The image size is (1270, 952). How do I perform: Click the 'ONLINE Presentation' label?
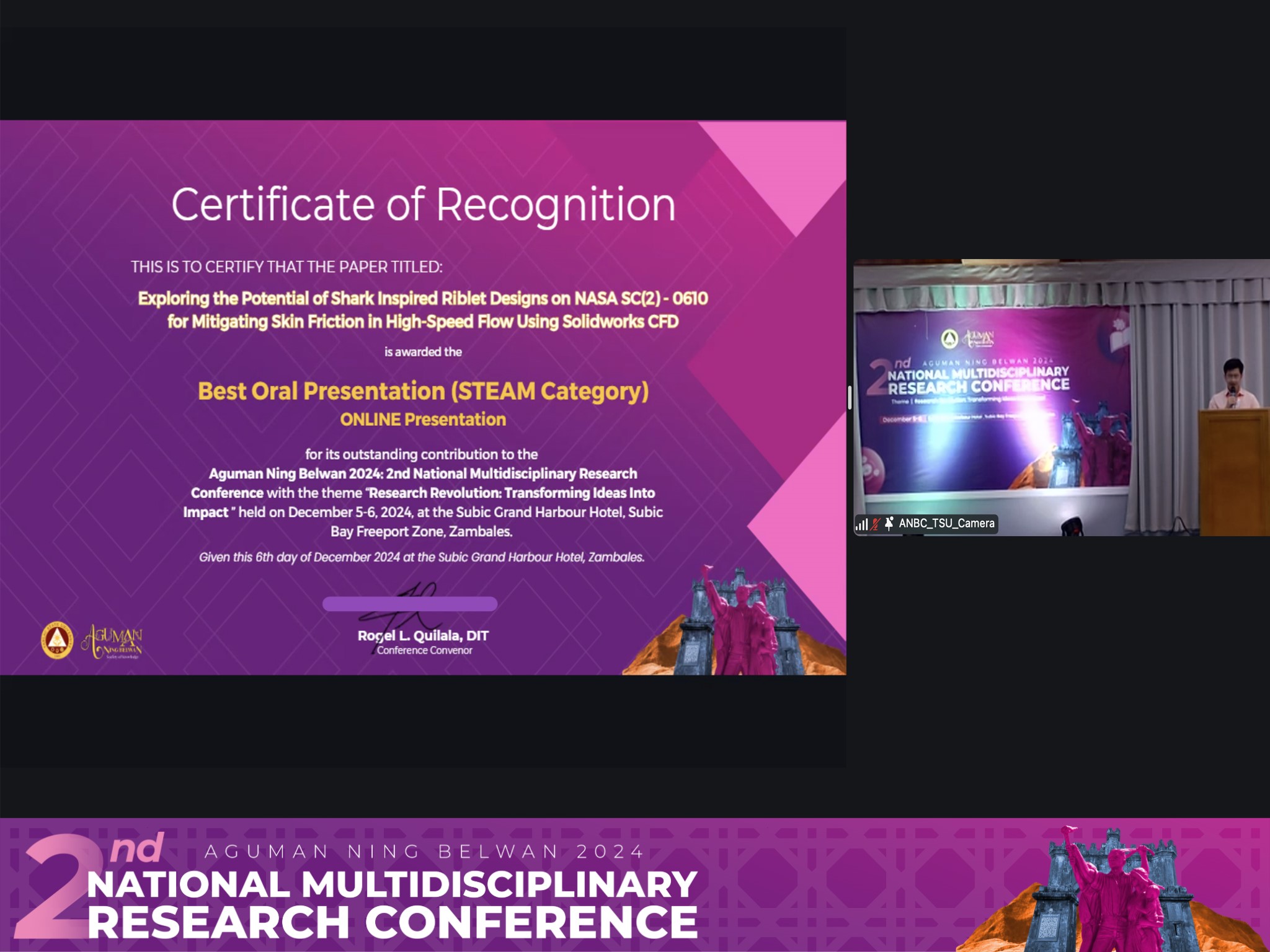point(423,420)
